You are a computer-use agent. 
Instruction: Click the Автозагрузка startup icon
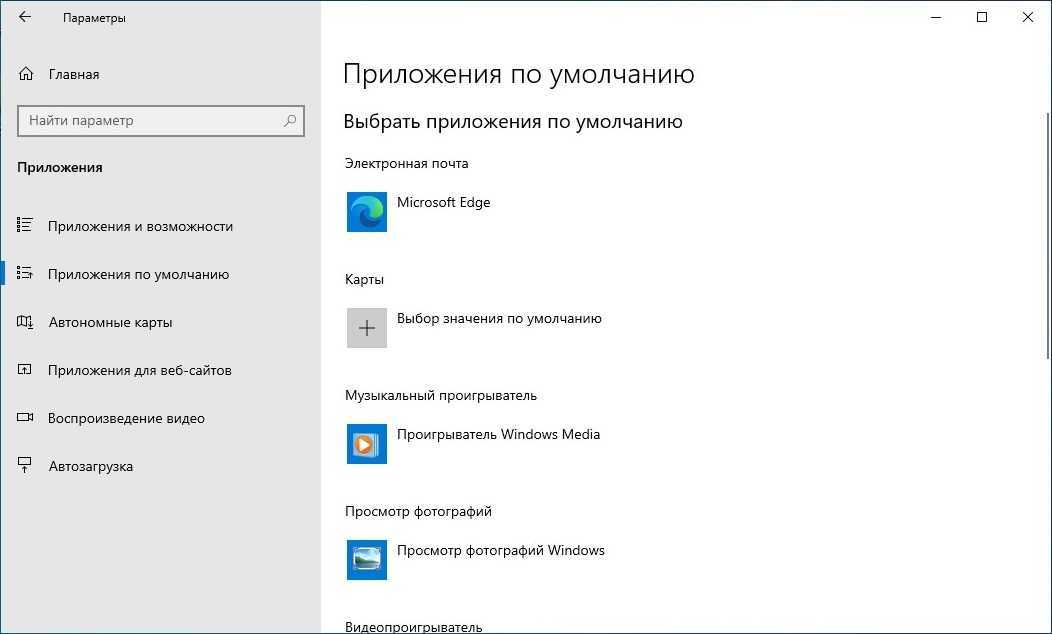[x=25, y=466]
